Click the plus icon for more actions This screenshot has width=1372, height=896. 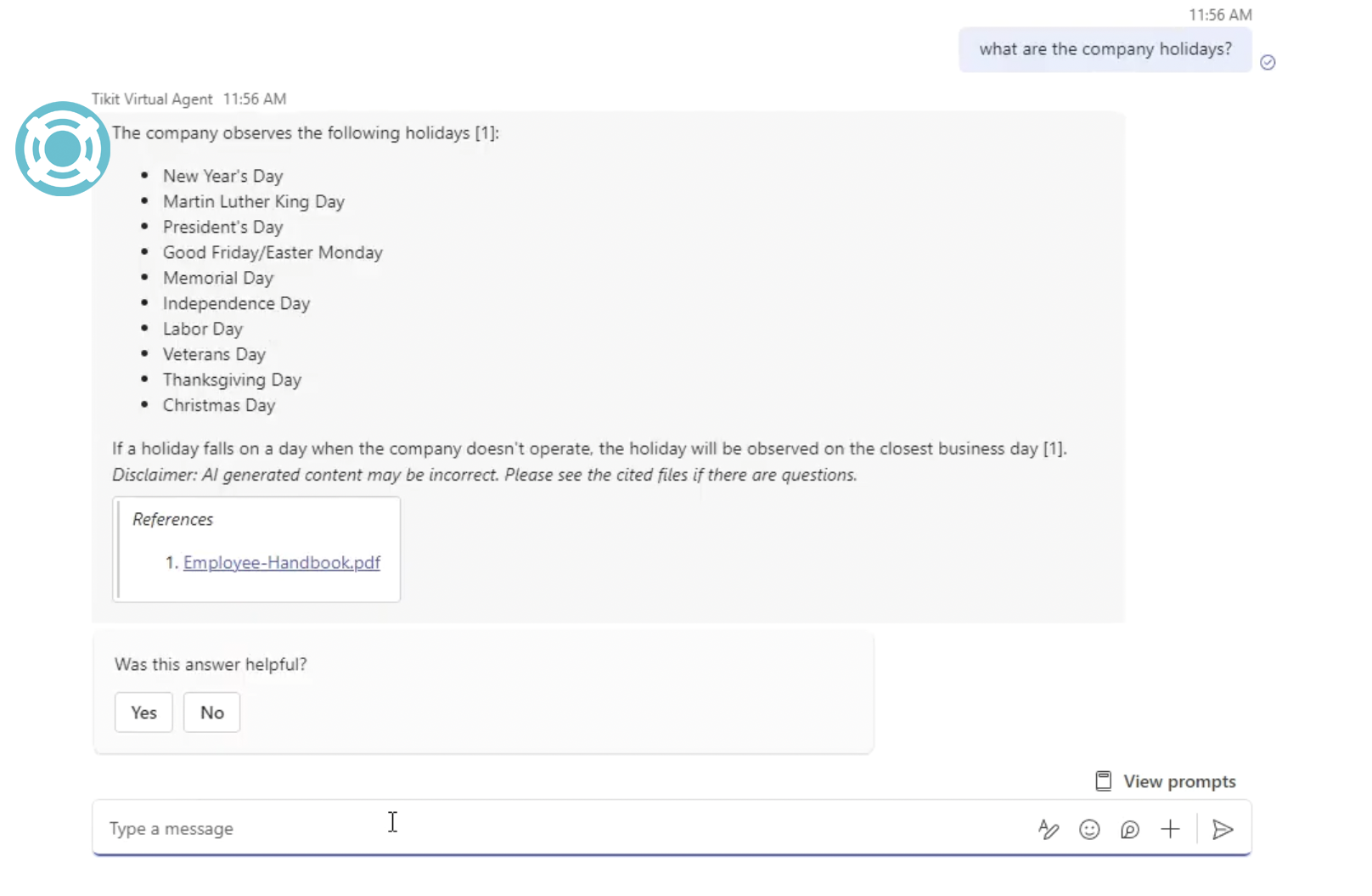(1170, 829)
